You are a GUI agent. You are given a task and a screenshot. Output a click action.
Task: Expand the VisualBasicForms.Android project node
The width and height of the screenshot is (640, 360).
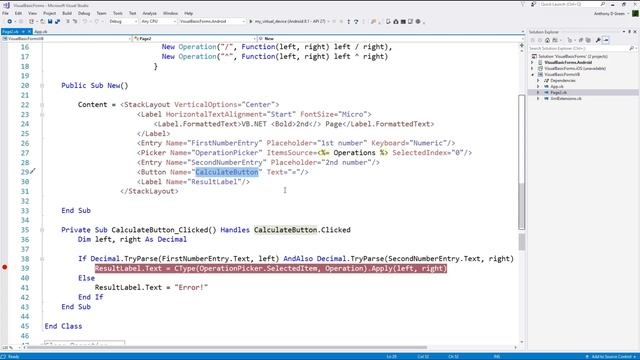[532, 62]
